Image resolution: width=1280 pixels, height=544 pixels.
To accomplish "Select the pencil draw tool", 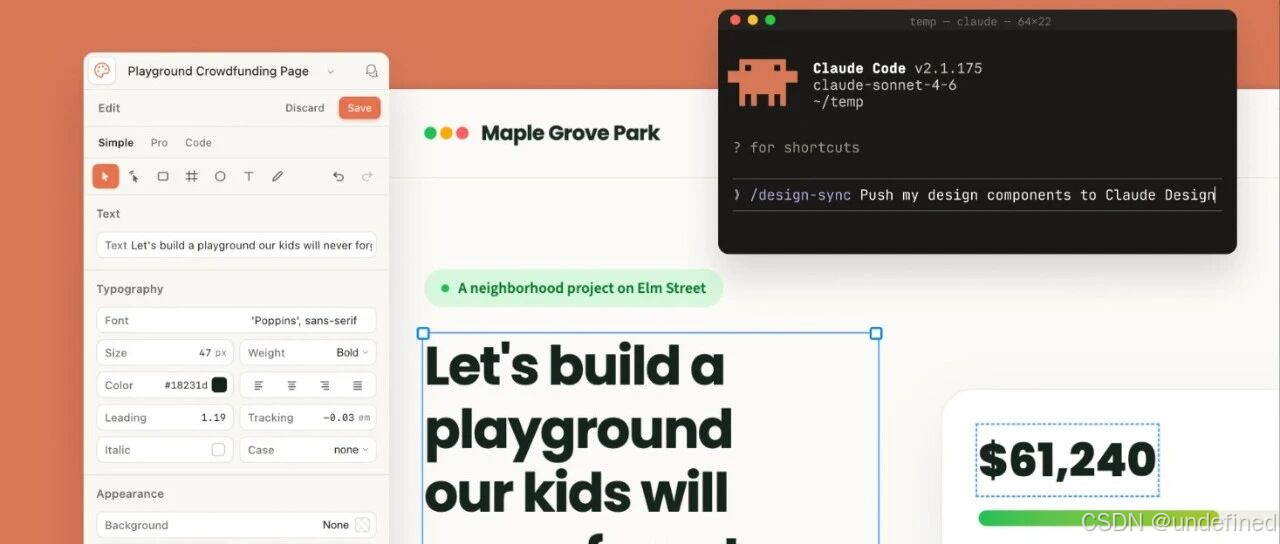I will coord(278,176).
